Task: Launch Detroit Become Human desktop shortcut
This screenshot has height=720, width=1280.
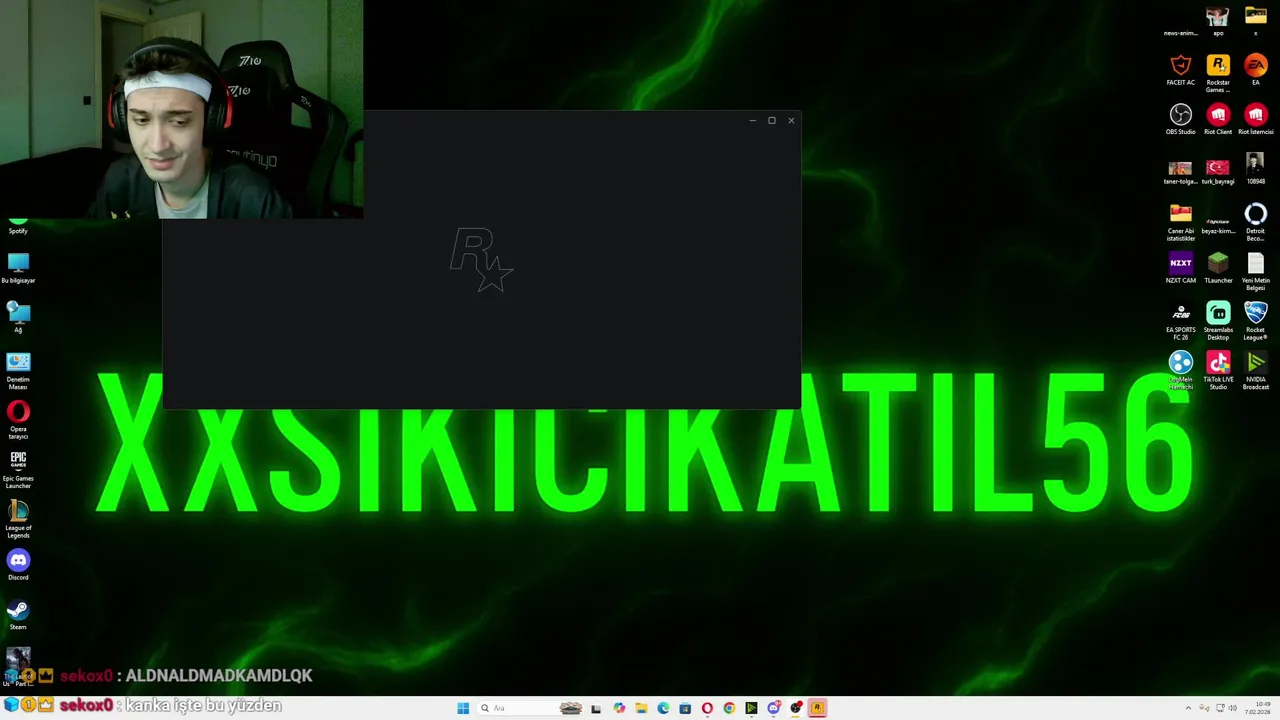Action: [x=1256, y=222]
